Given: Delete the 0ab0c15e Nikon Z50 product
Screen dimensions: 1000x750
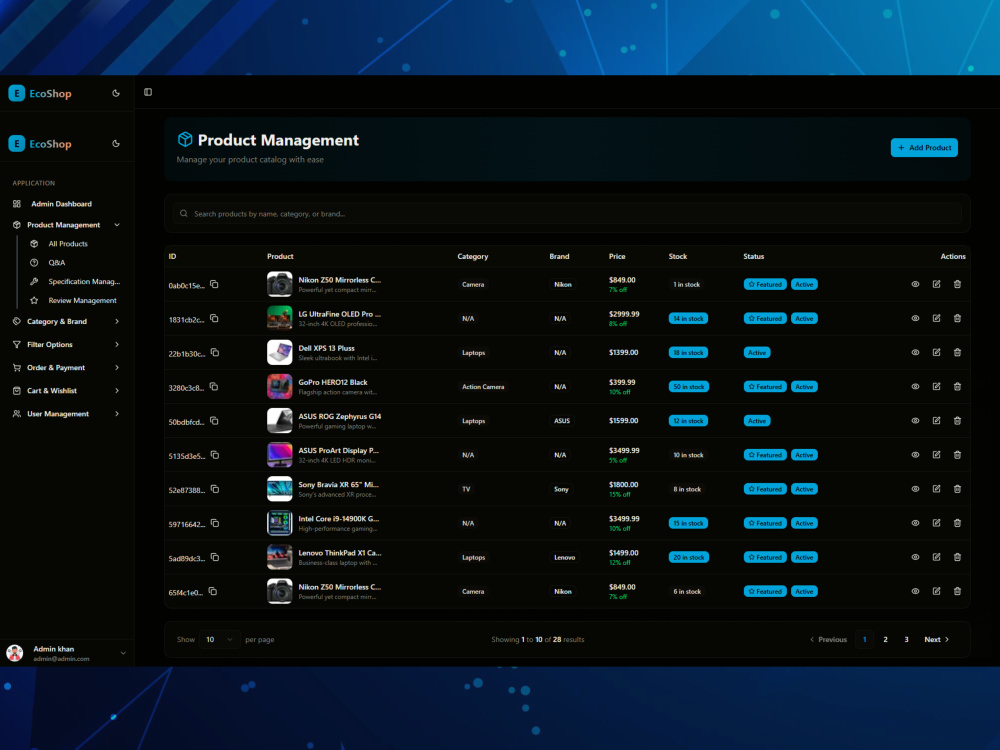Looking at the screenshot, I should (957, 284).
